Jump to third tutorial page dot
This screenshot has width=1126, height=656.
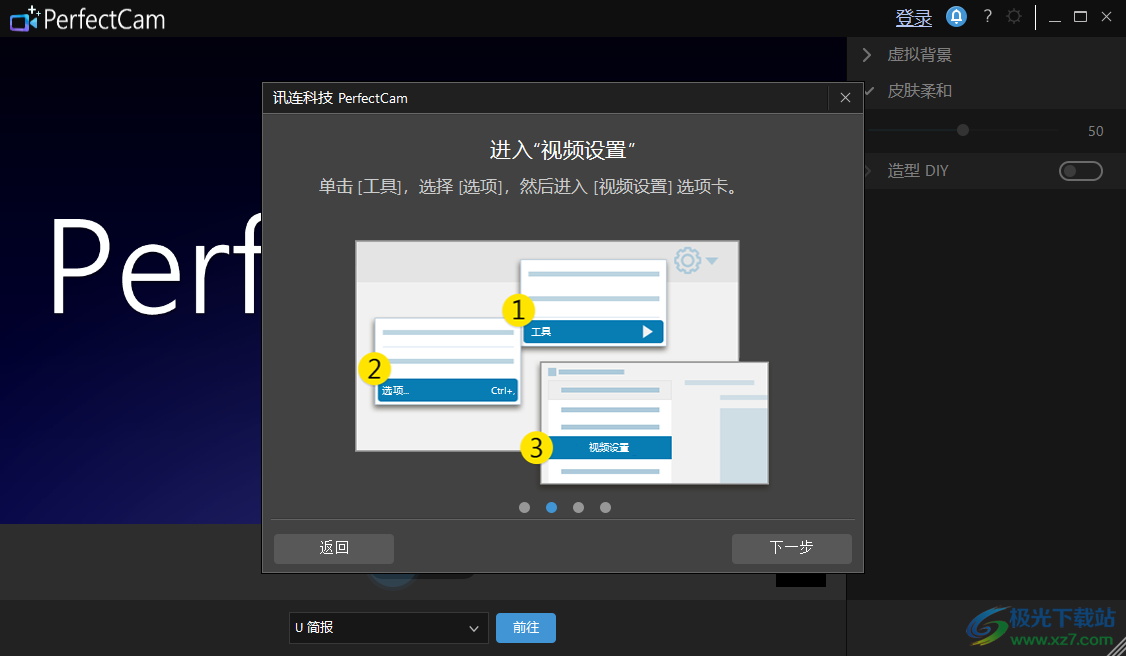[x=578, y=507]
